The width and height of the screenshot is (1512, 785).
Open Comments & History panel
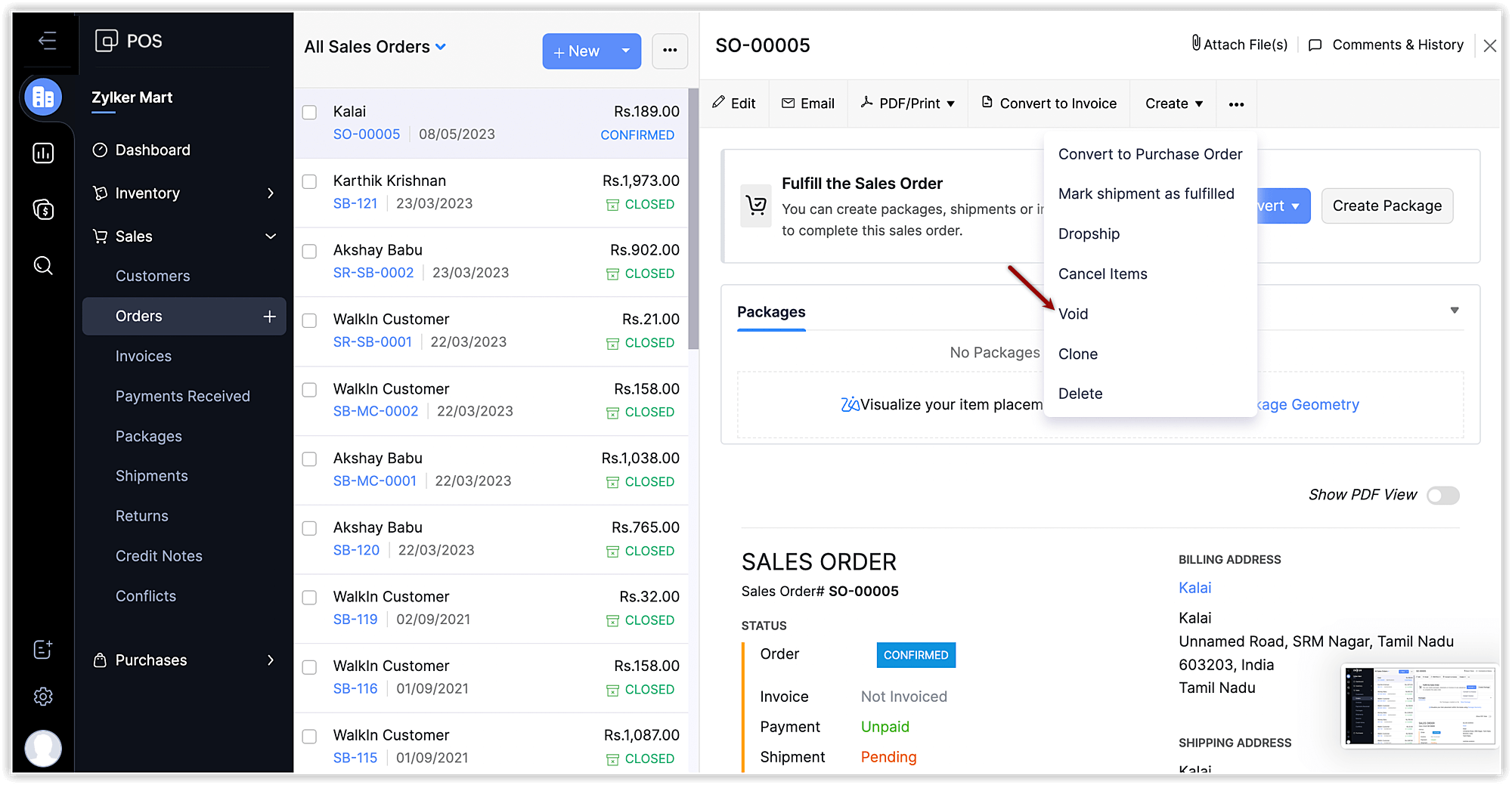(1386, 45)
